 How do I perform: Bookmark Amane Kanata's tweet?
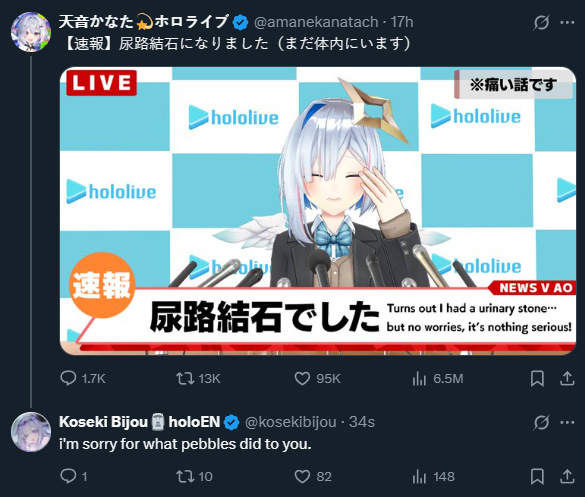pyautogui.click(x=537, y=379)
